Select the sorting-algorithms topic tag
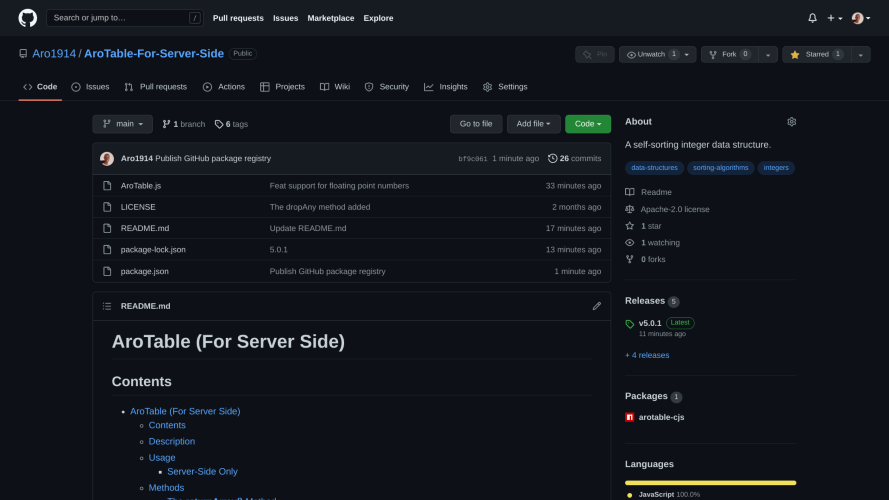This screenshot has width=889, height=500. [721, 168]
